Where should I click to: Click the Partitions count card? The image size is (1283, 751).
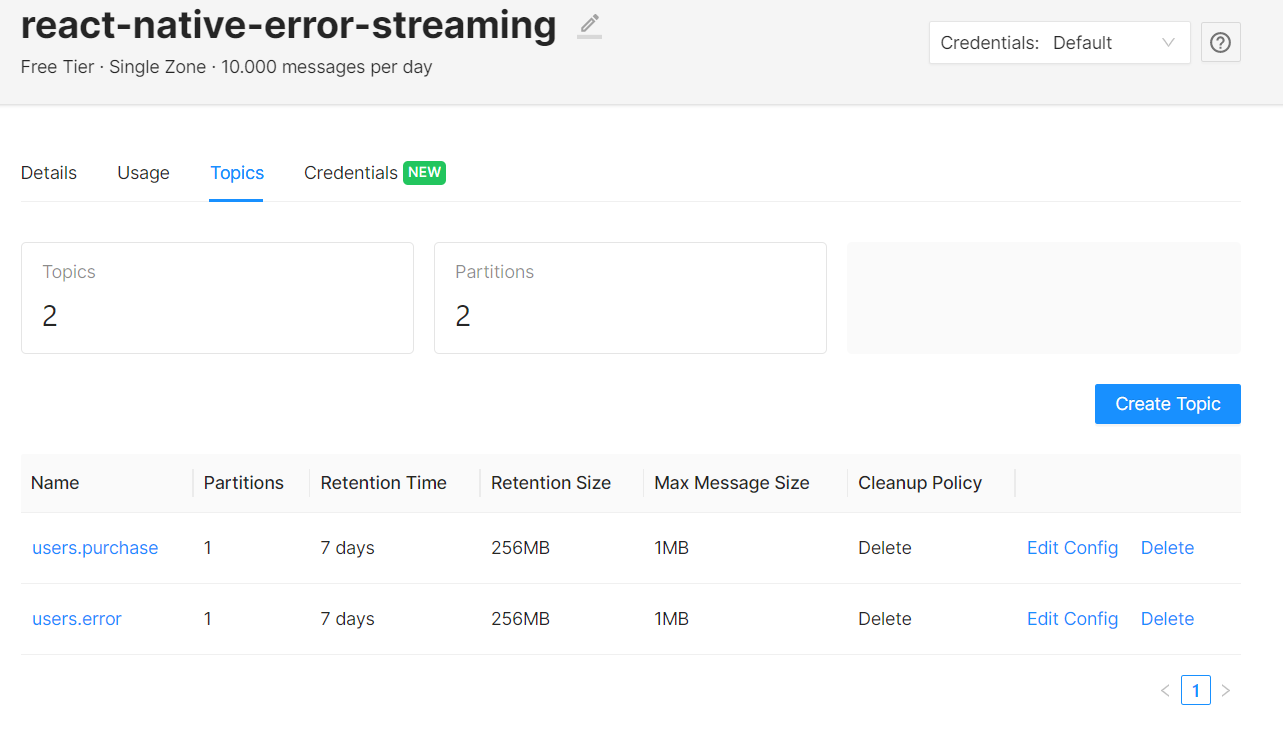(x=630, y=298)
